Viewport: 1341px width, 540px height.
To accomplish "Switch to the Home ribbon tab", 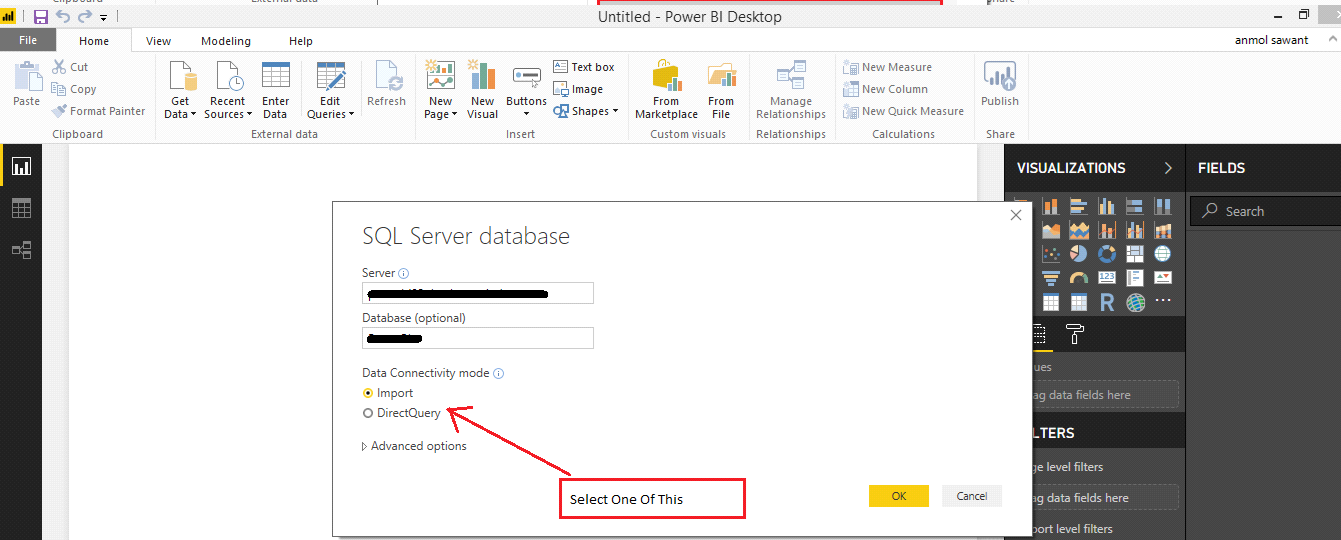I will click(94, 41).
